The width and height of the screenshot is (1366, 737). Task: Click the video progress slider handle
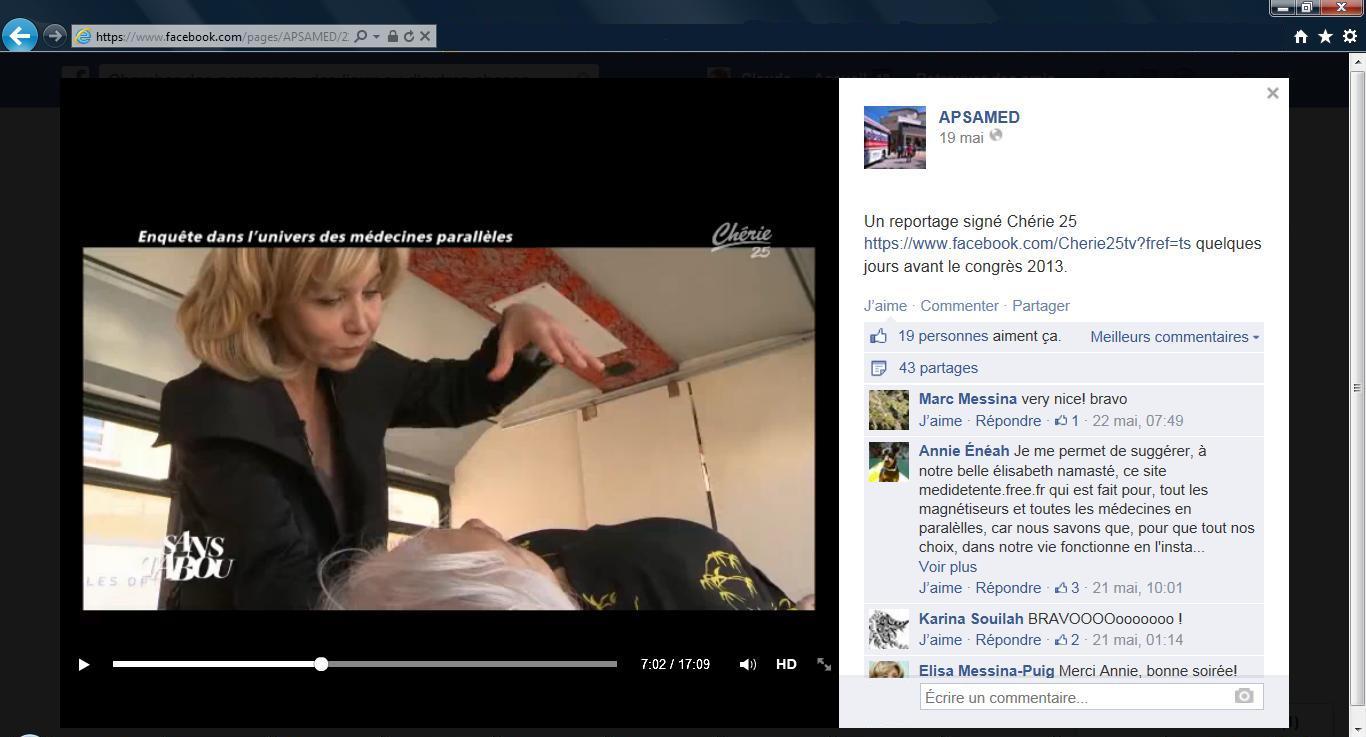321,664
